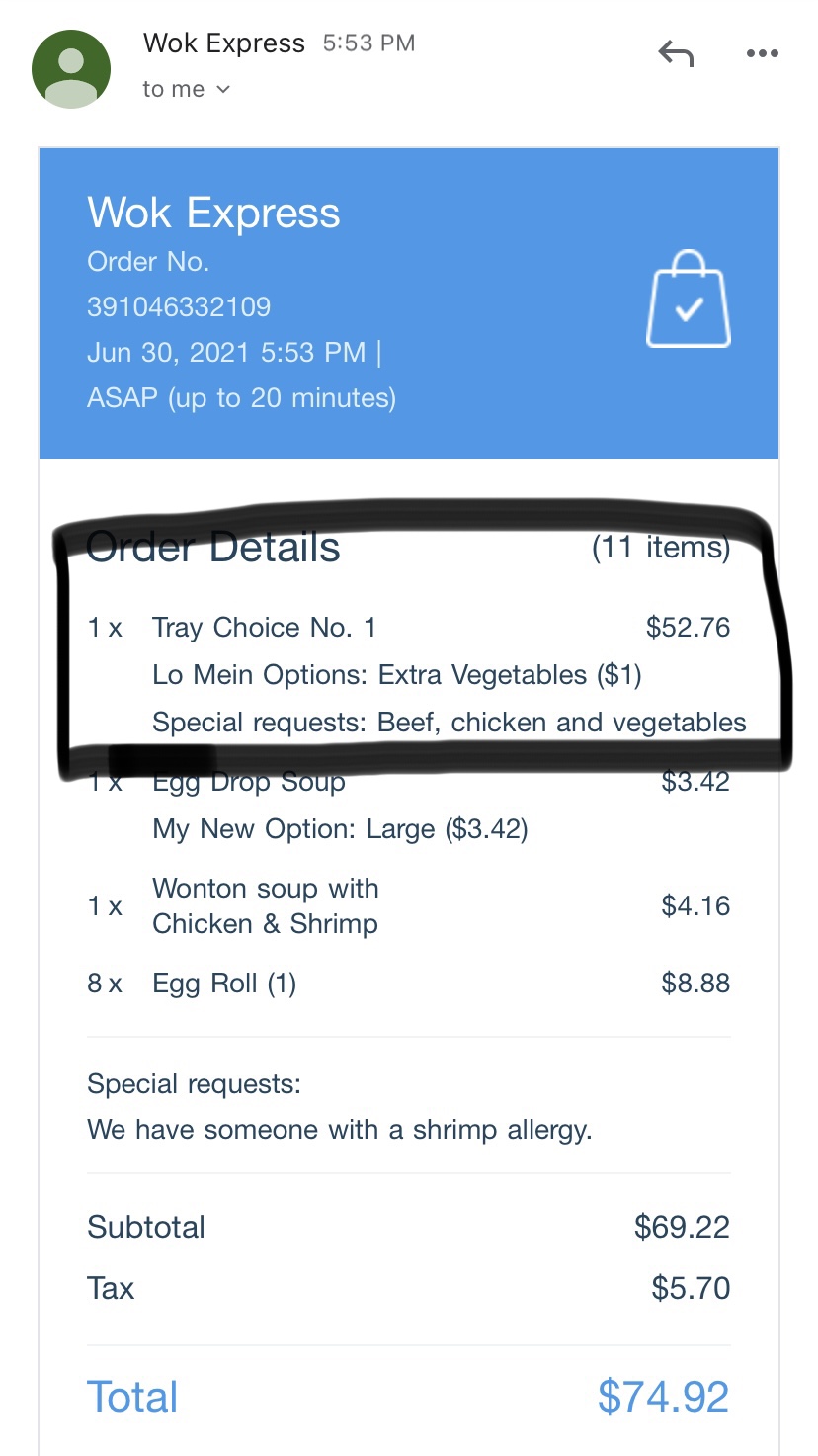Tap the blue Total label
The height and width of the screenshot is (1456, 818).
[x=132, y=1397]
